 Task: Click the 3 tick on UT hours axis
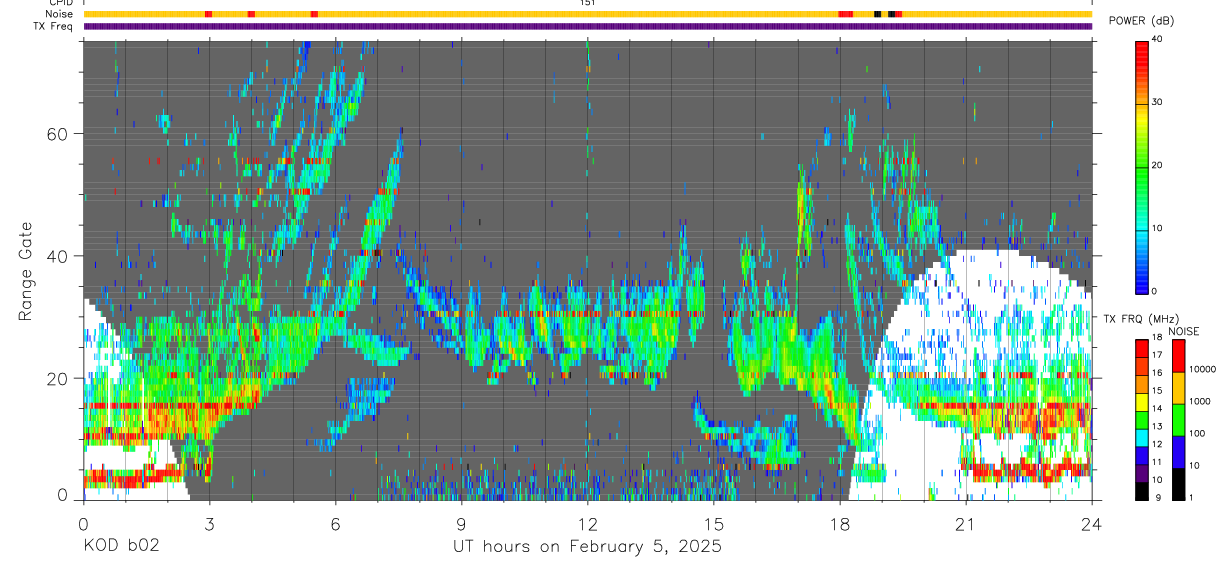[208, 523]
